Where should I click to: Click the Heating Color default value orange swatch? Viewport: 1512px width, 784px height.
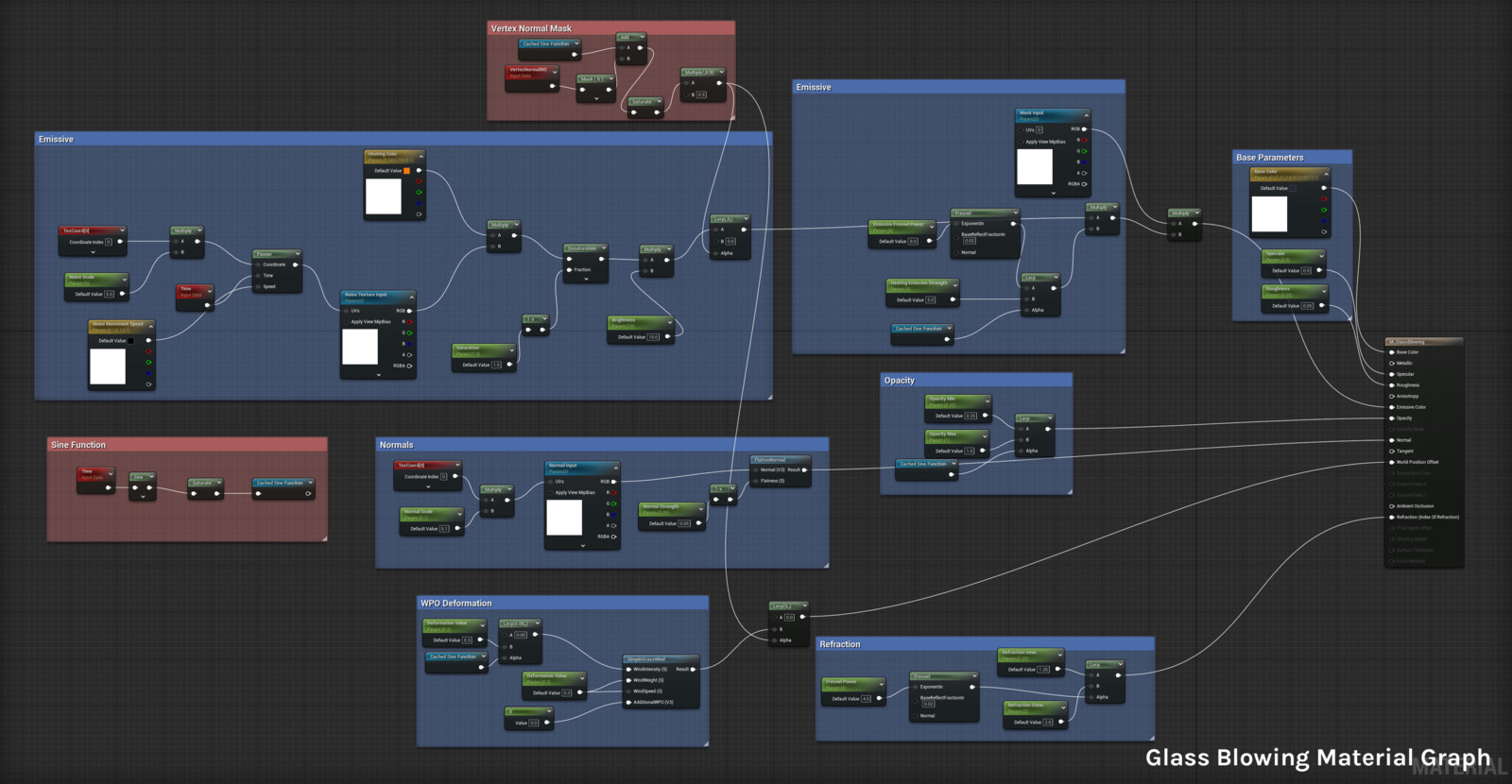[407, 171]
